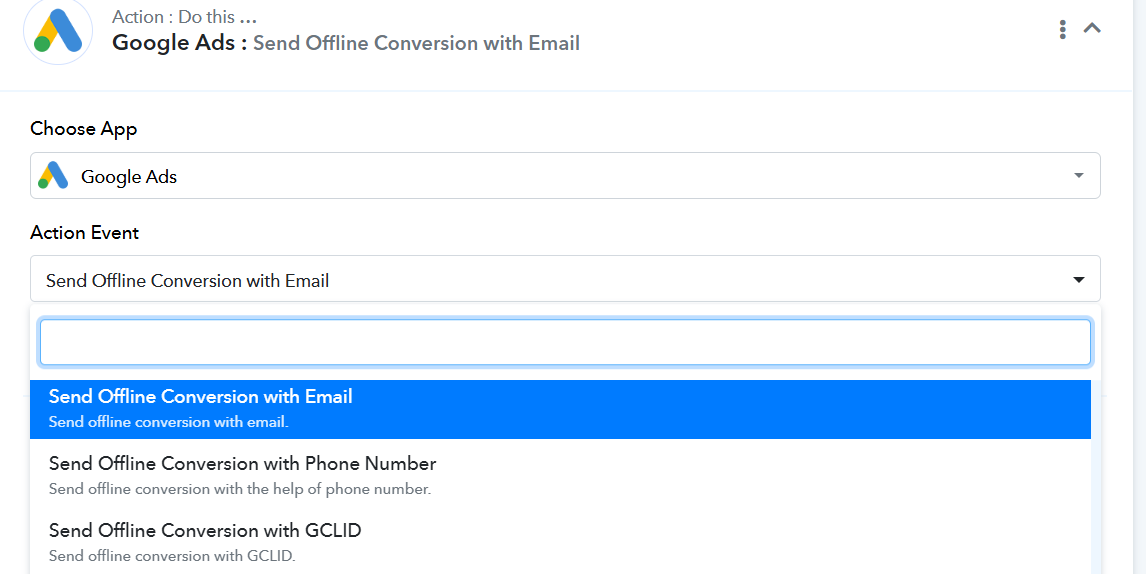This screenshot has height=574, width=1146.
Task: Open the three-dot options menu
Action: pyautogui.click(x=1063, y=29)
